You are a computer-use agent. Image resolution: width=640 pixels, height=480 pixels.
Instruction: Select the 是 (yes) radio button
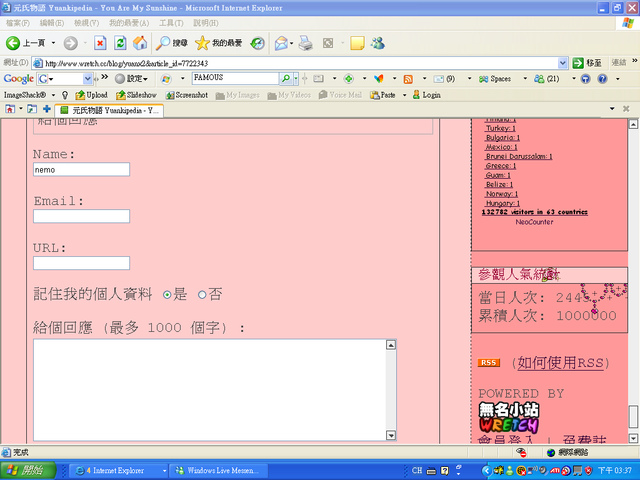pos(167,295)
